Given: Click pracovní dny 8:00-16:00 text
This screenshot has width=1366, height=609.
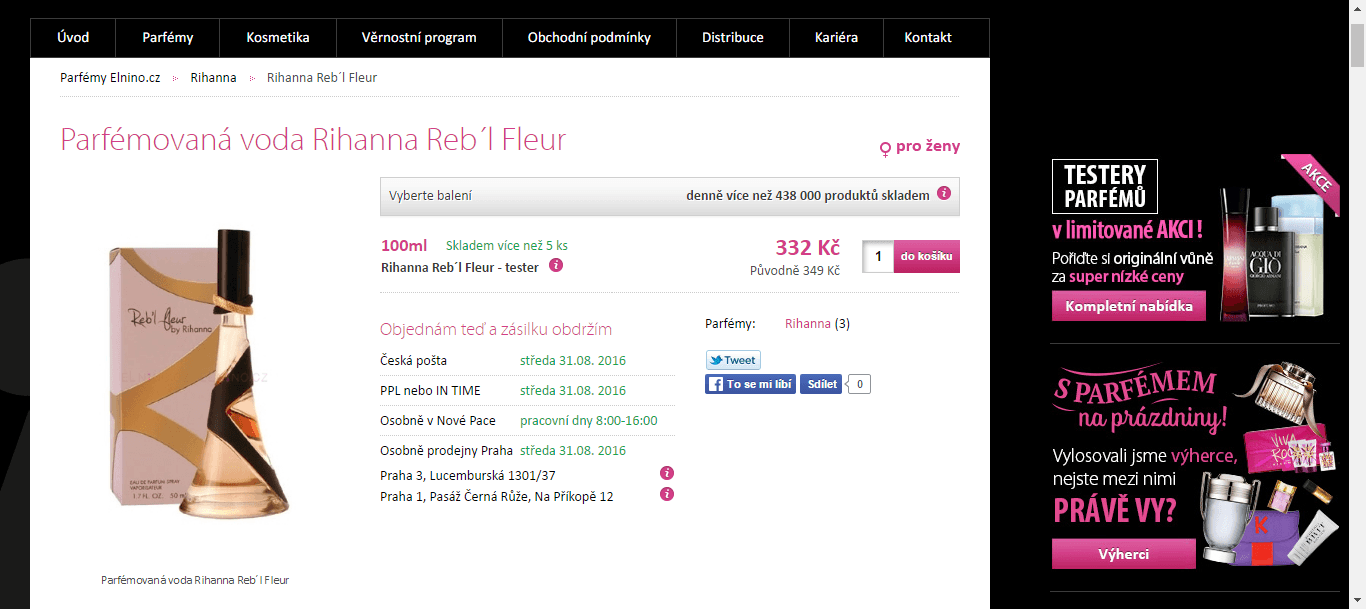Looking at the screenshot, I should coord(589,420).
